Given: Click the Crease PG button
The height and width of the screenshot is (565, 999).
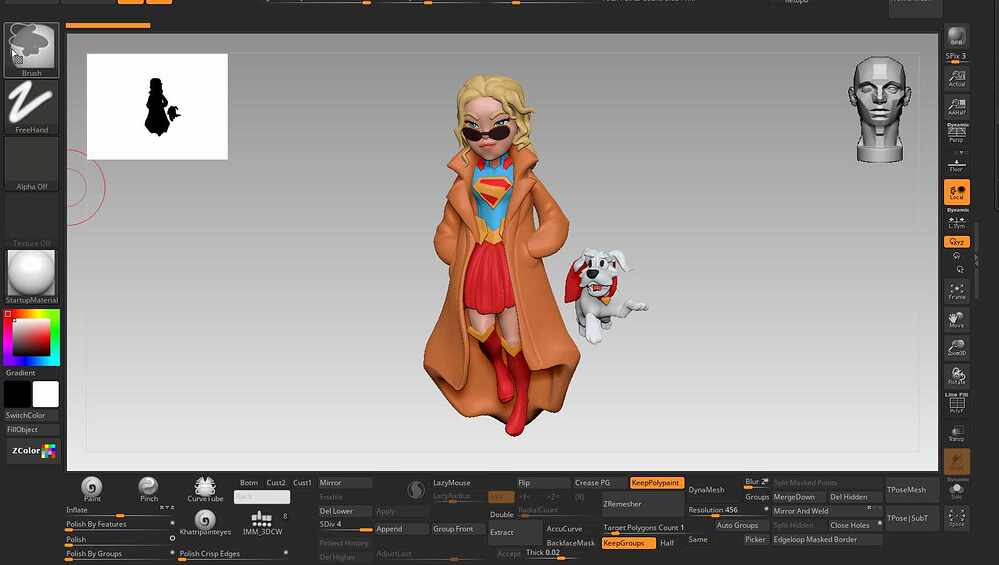Looking at the screenshot, I should [x=600, y=483].
